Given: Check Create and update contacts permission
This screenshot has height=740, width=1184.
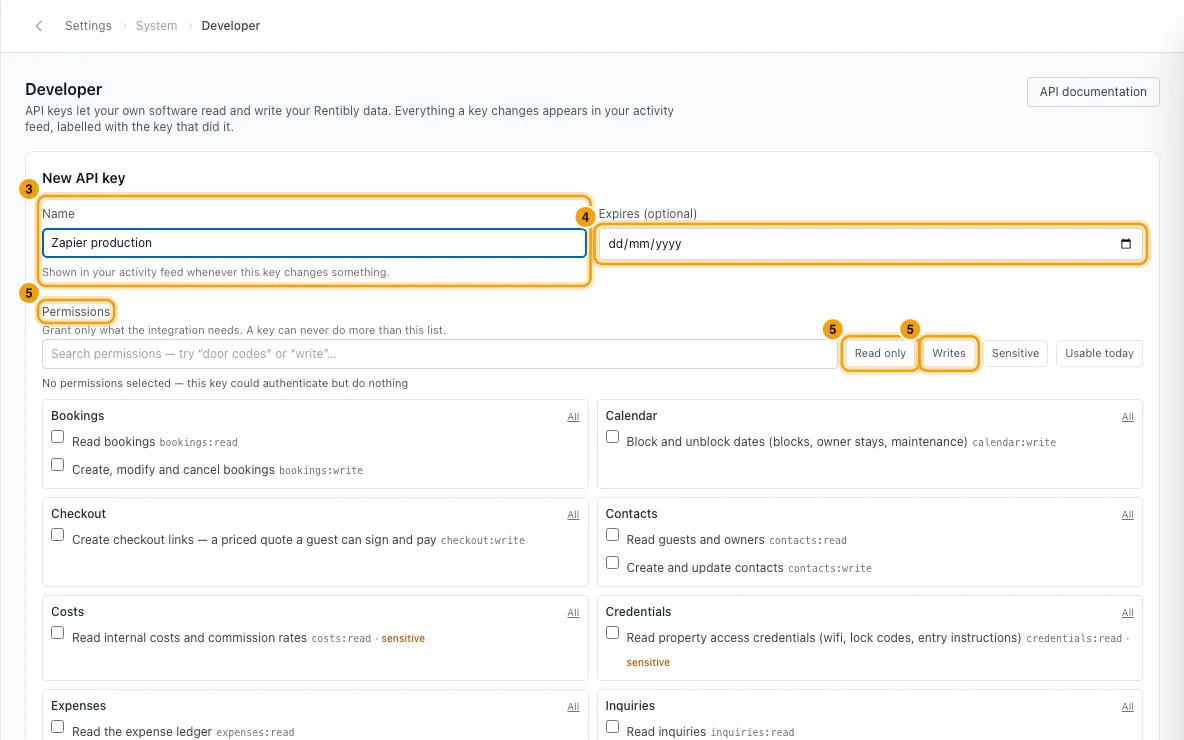Looking at the screenshot, I should (612, 563).
